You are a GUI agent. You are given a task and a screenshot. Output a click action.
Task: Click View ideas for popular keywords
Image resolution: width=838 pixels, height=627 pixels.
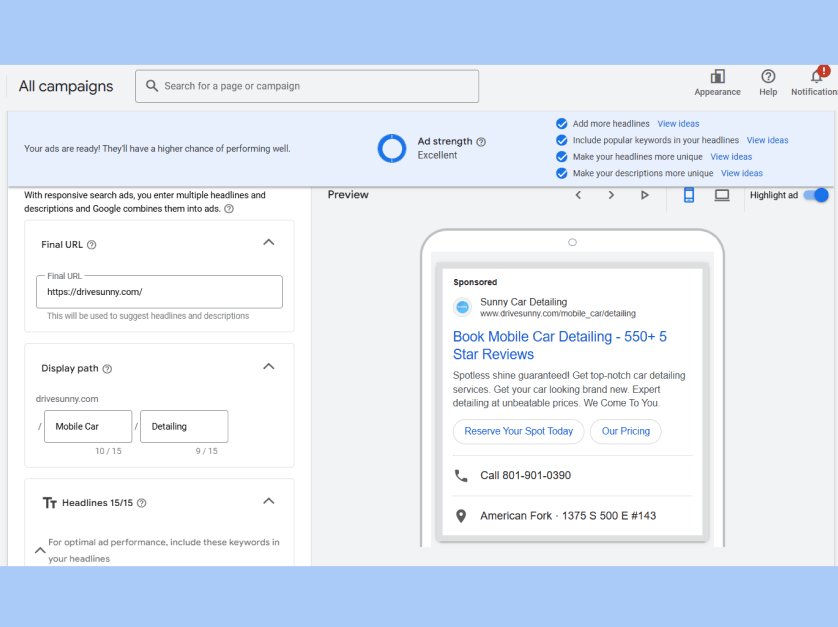pyautogui.click(x=767, y=140)
